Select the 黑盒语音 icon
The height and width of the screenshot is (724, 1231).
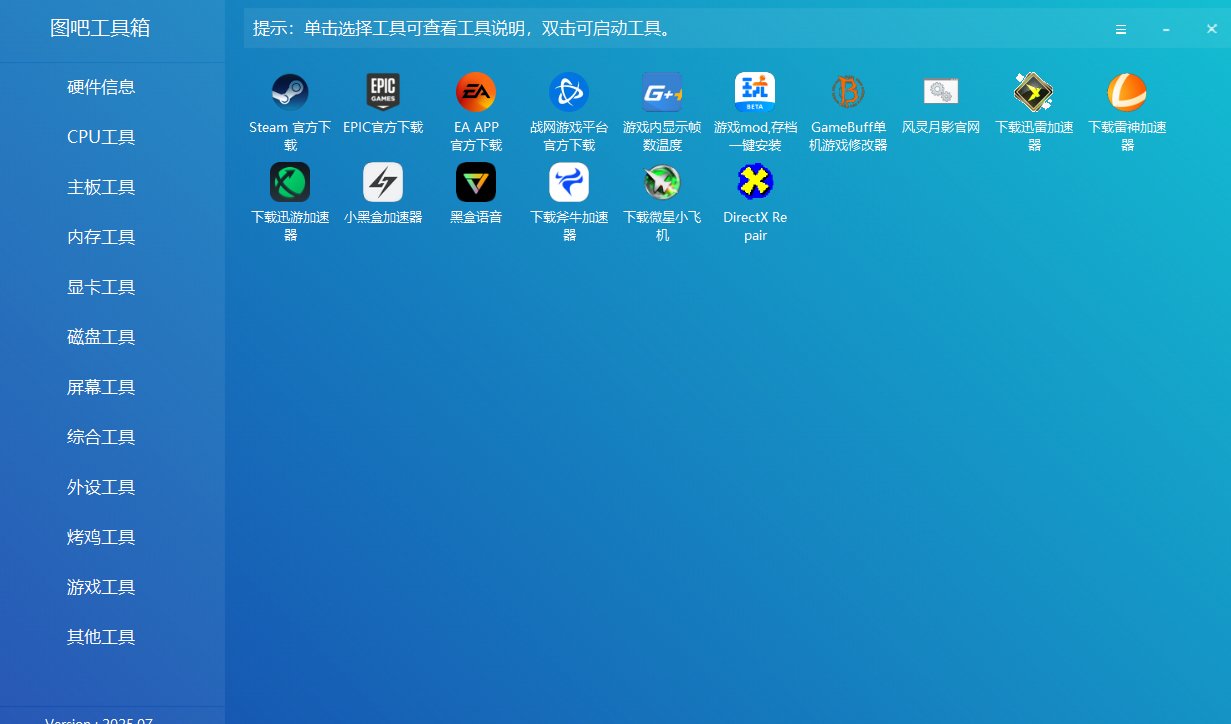(476, 182)
